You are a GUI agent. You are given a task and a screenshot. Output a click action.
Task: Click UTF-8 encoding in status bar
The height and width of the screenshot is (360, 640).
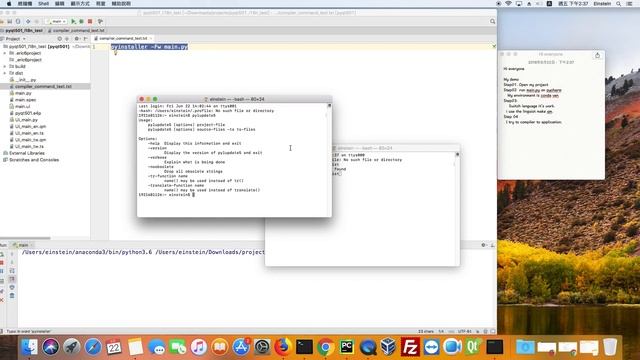(465, 331)
